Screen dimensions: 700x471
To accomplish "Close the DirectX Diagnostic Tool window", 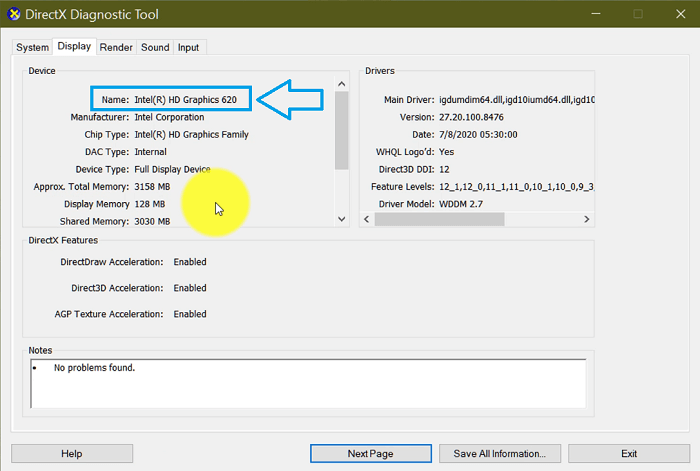I will point(680,14).
